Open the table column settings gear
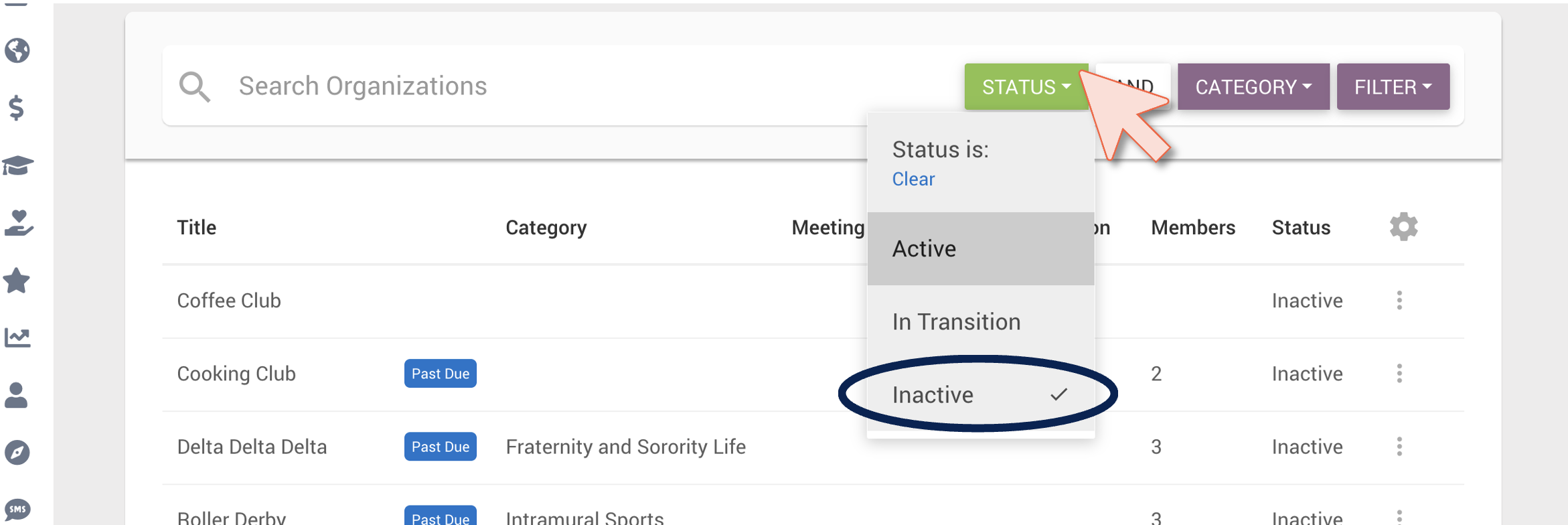 point(1403,227)
